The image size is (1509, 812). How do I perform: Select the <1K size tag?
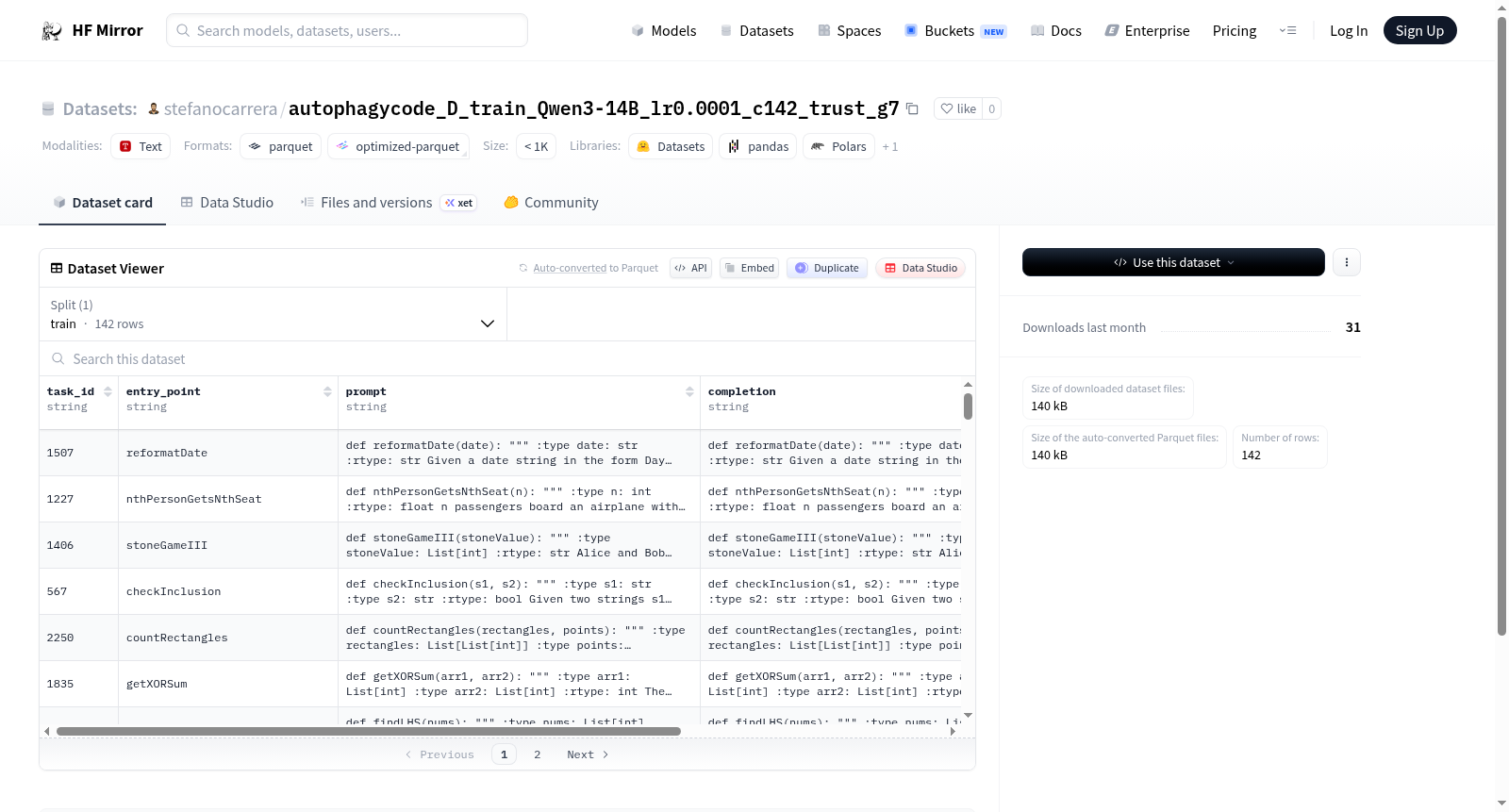point(536,146)
